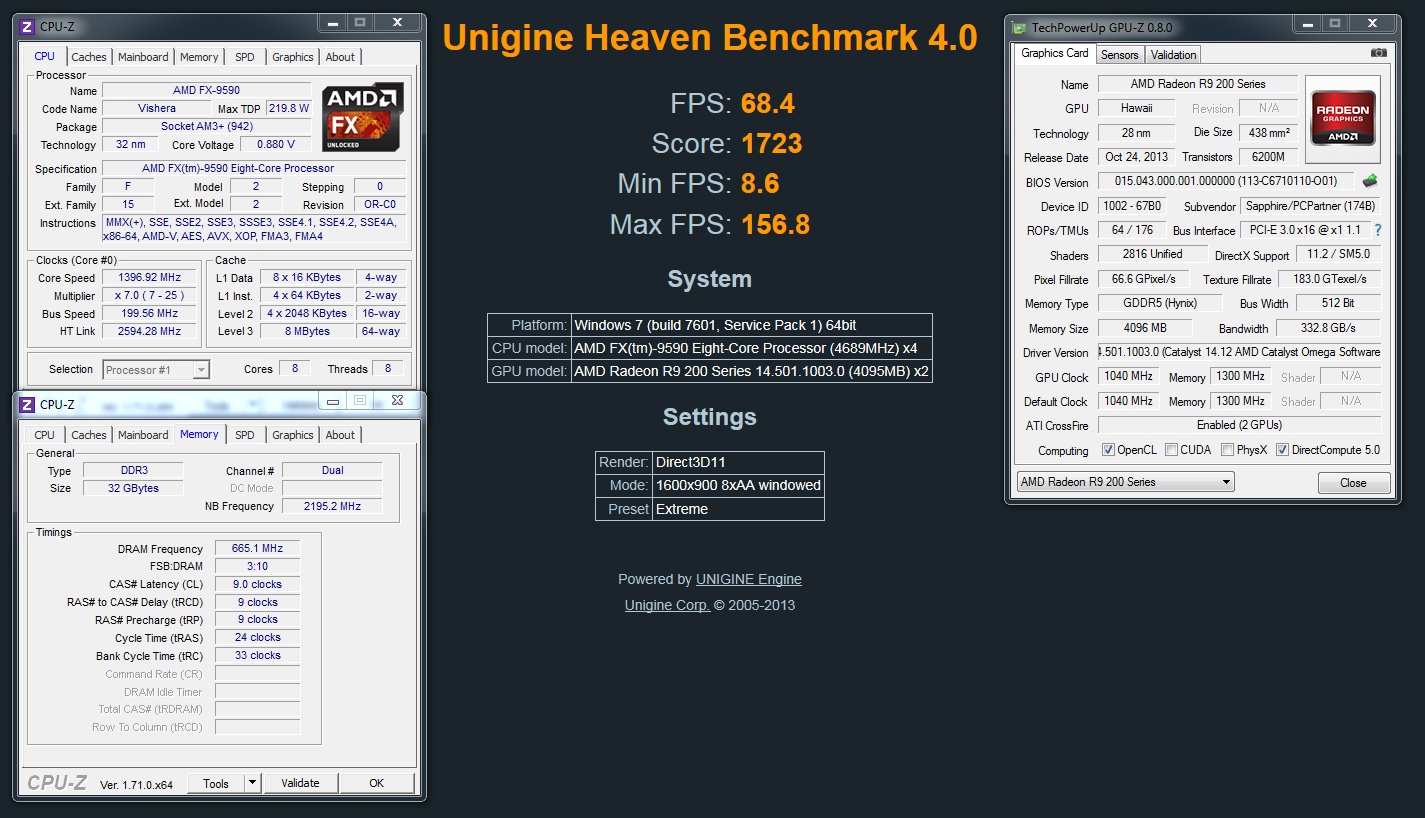Click the Driver Version field in GPU-Z
The image size is (1425, 818).
(x=1239, y=352)
